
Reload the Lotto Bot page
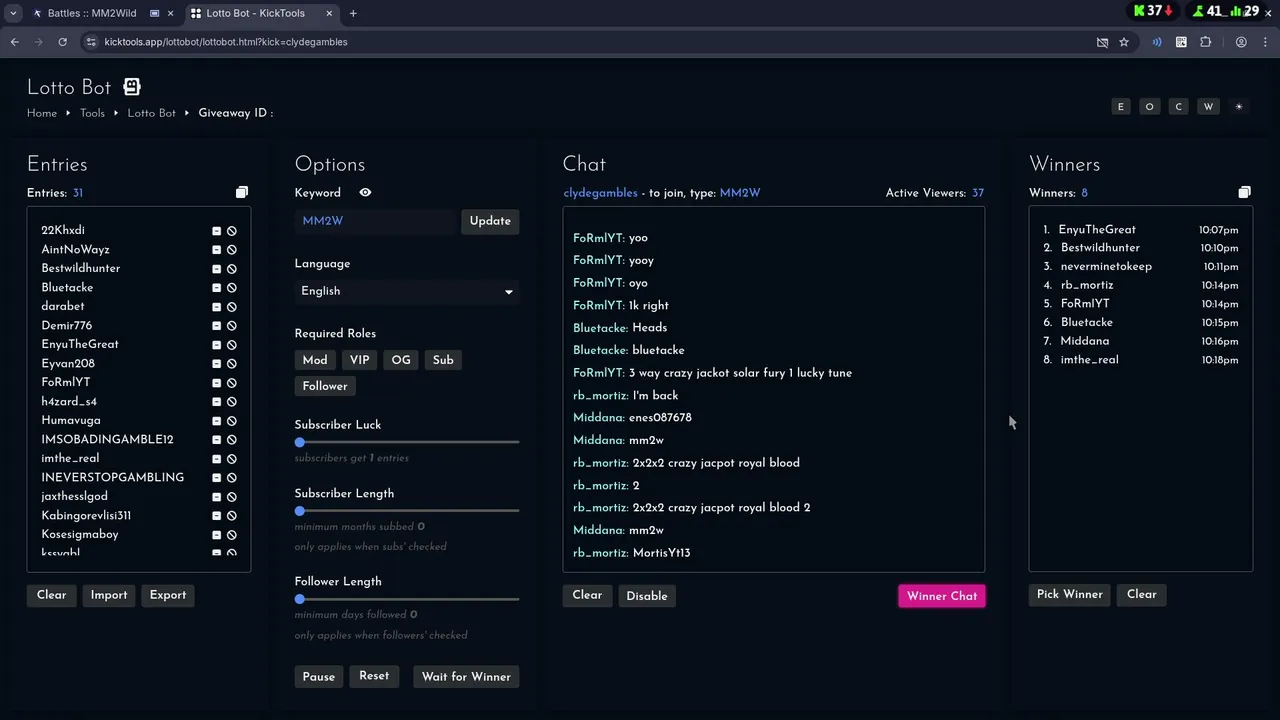click(x=62, y=42)
